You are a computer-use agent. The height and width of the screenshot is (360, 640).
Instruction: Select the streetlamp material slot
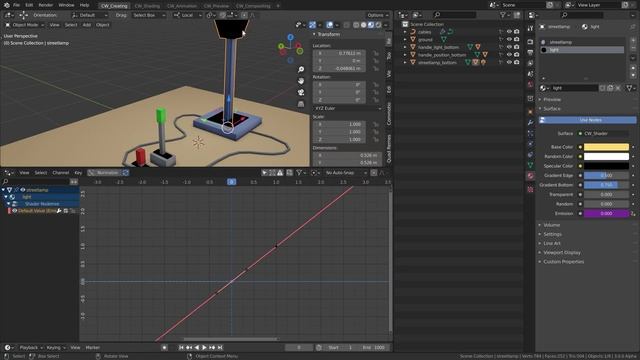tap(582, 42)
